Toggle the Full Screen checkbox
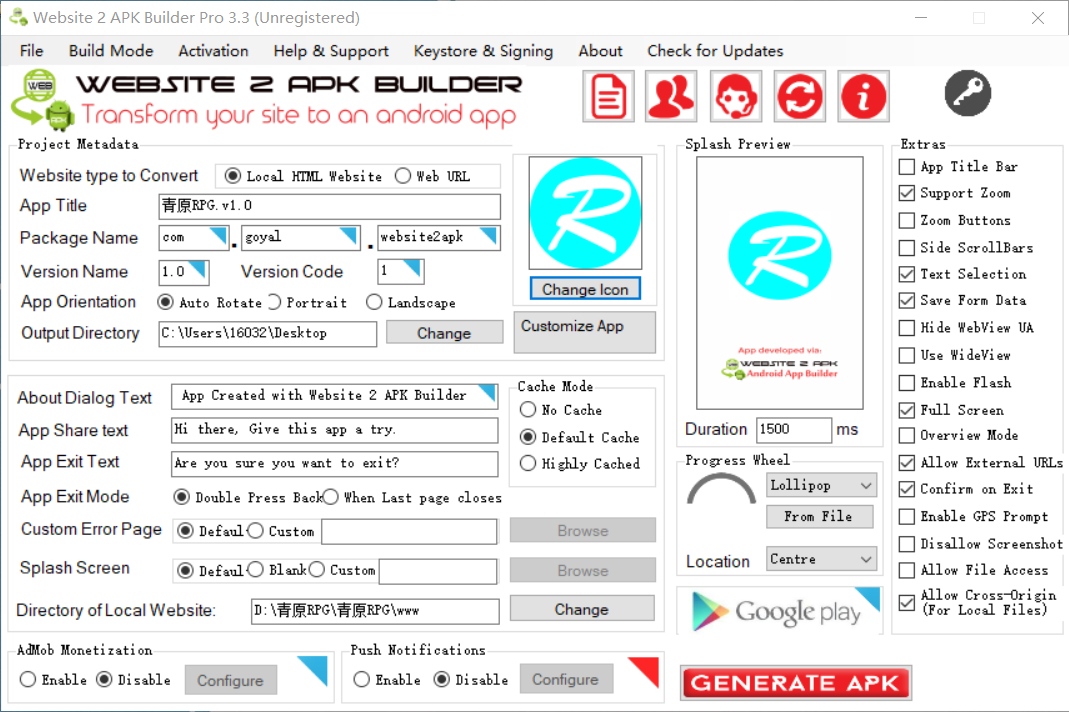The height and width of the screenshot is (712, 1069). (x=907, y=411)
